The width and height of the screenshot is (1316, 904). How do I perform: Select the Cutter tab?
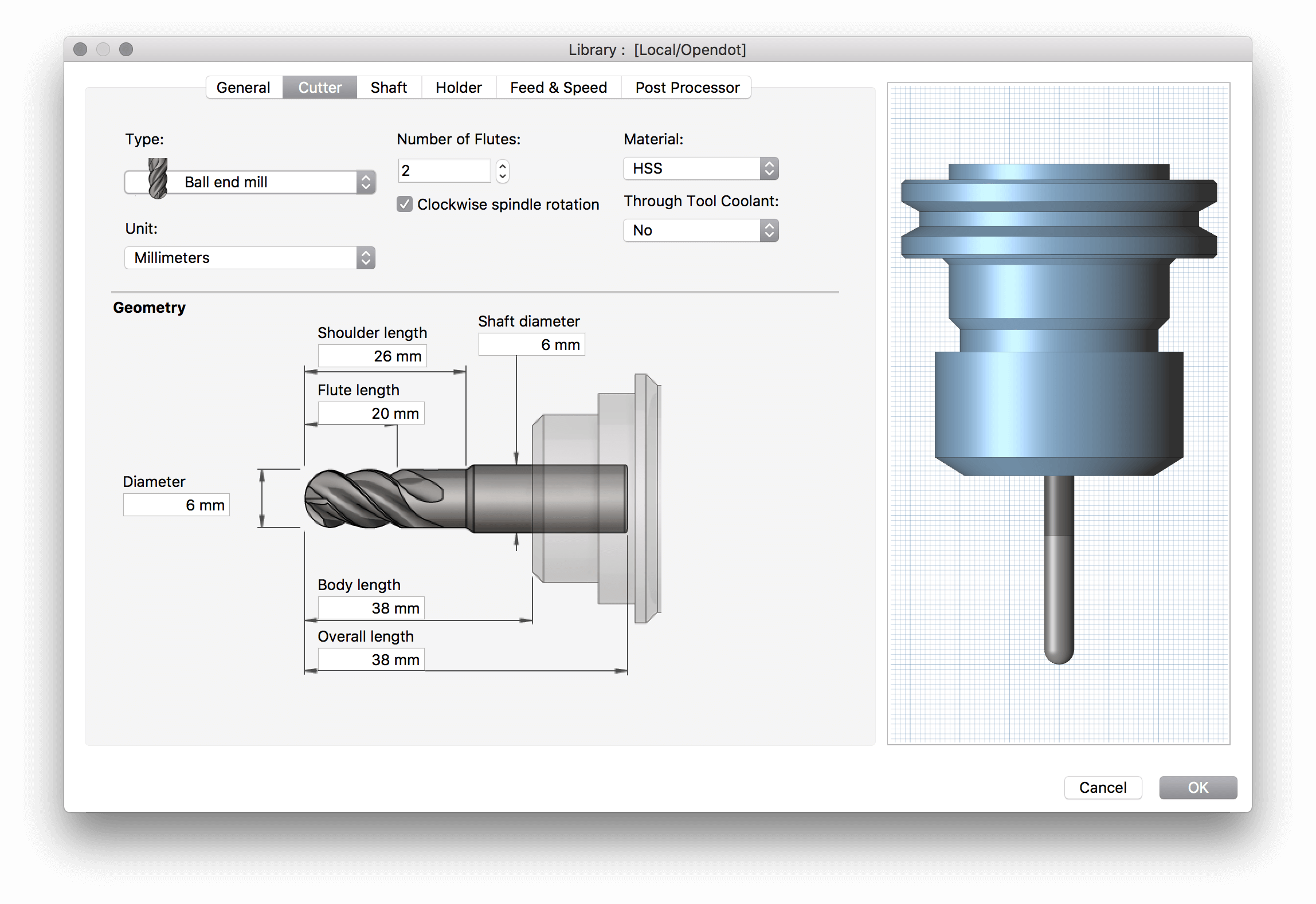(x=320, y=88)
